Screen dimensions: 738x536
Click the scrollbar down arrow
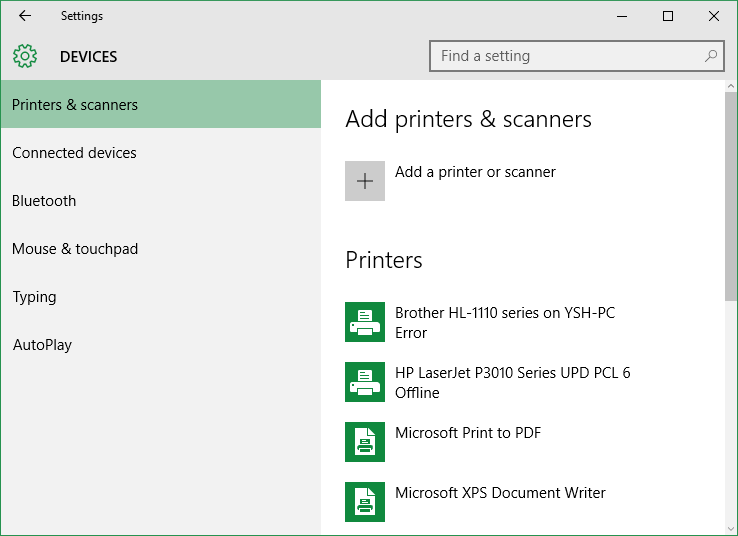(x=730, y=529)
